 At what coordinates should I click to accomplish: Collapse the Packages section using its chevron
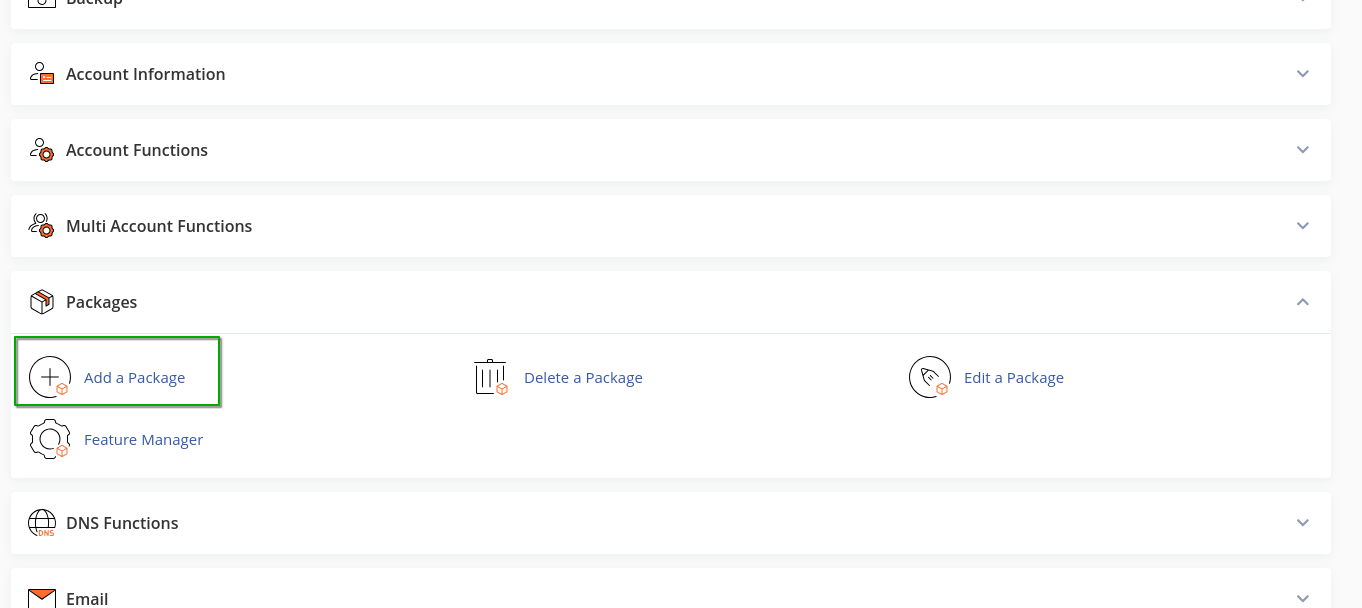(1302, 302)
